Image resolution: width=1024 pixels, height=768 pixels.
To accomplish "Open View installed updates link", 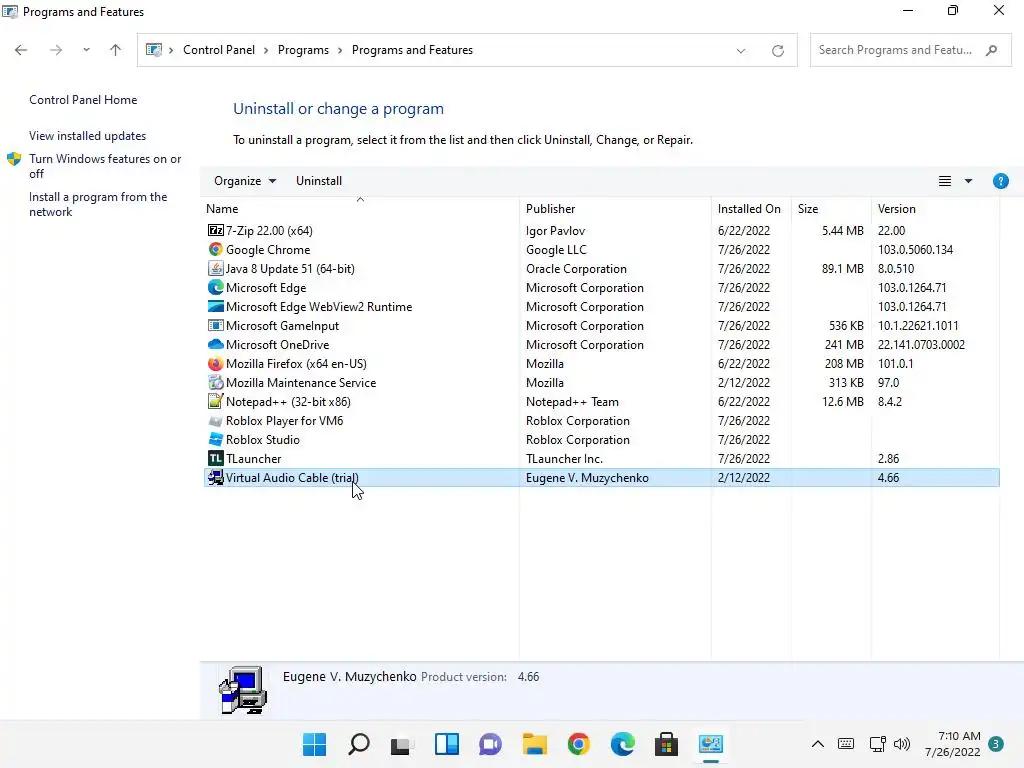I will tap(88, 136).
